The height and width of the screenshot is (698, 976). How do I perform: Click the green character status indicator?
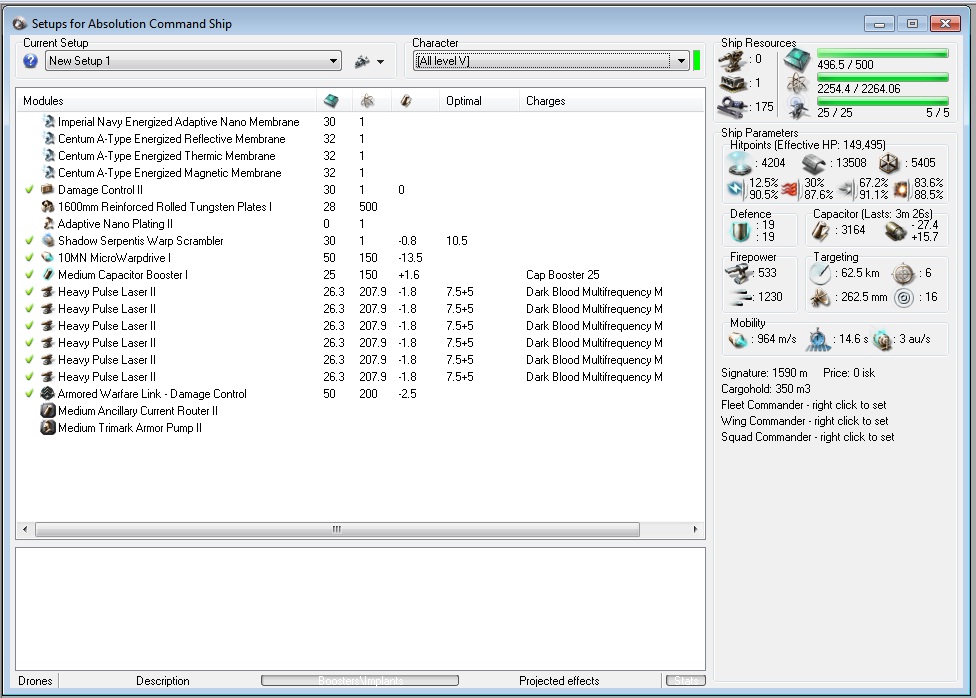click(x=696, y=61)
